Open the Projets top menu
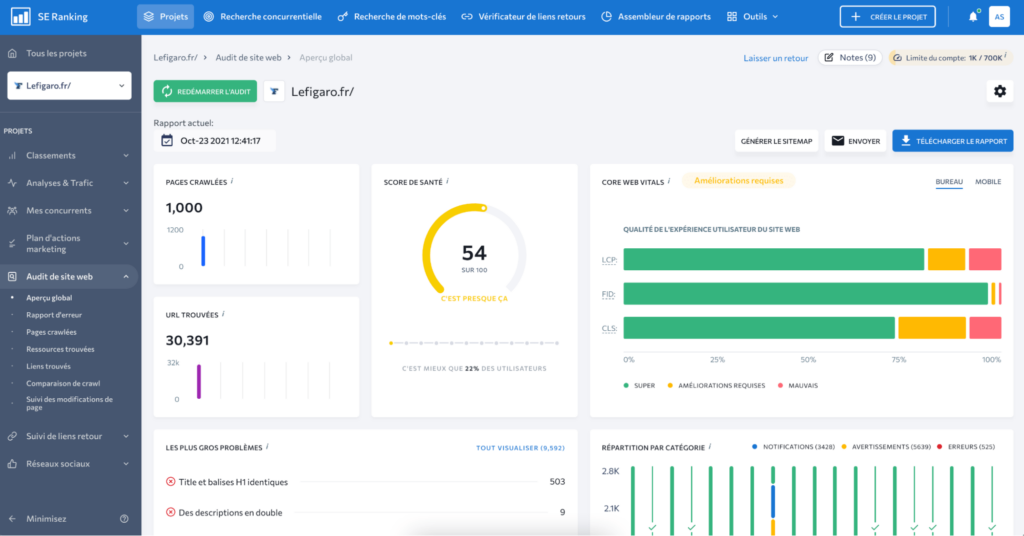This screenshot has height=536, width=1024. [166, 16]
